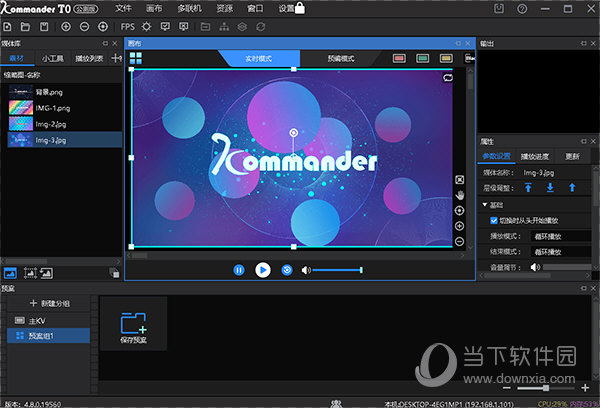Click the grayed refresh sync icon

(261, 27)
